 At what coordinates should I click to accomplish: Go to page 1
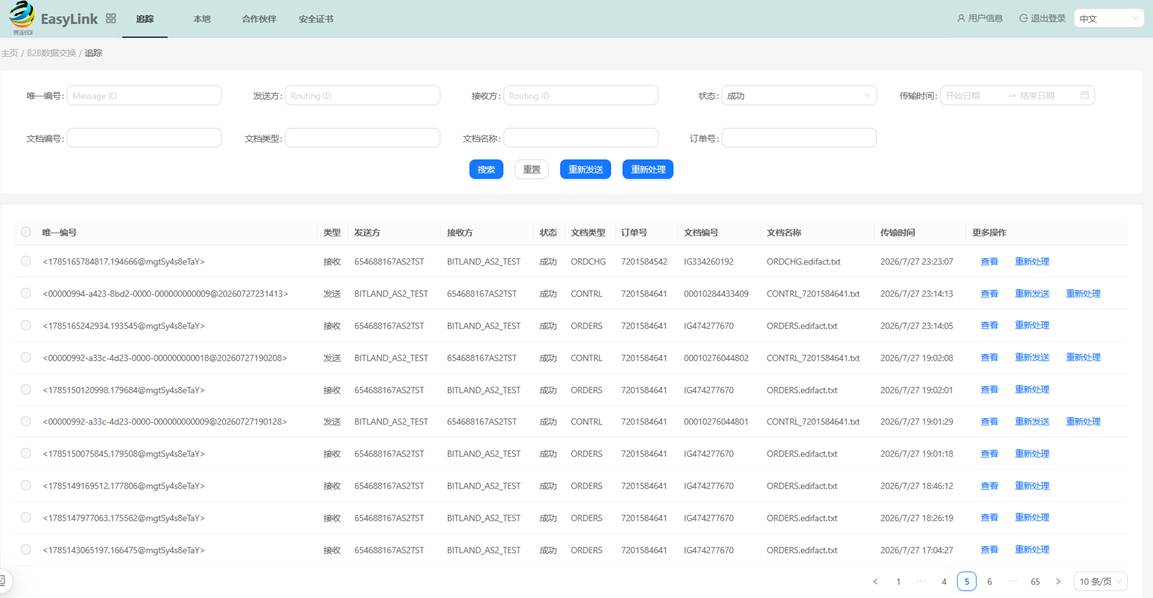pyautogui.click(x=898, y=582)
